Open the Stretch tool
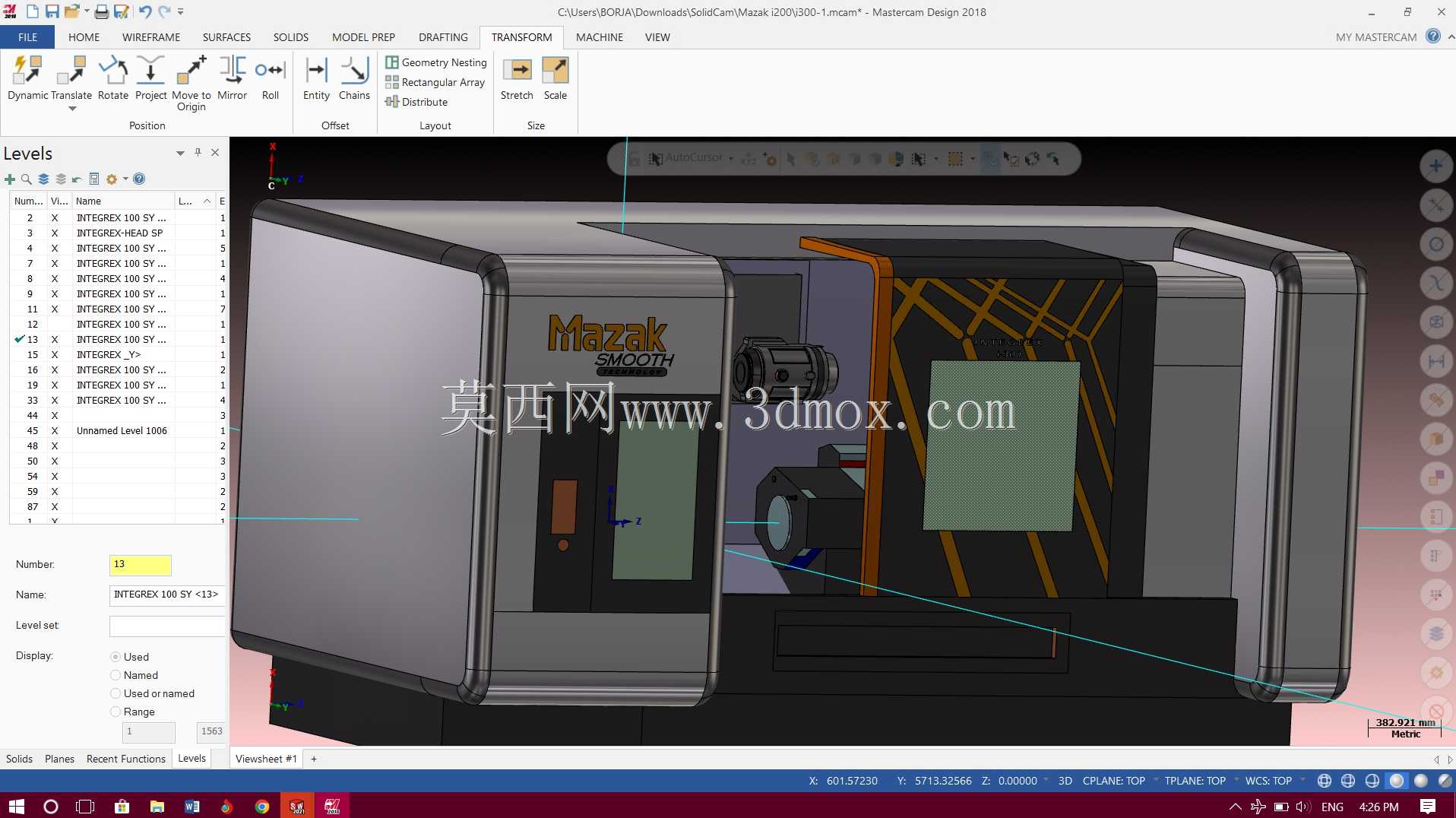The image size is (1456, 818). pyautogui.click(x=517, y=78)
